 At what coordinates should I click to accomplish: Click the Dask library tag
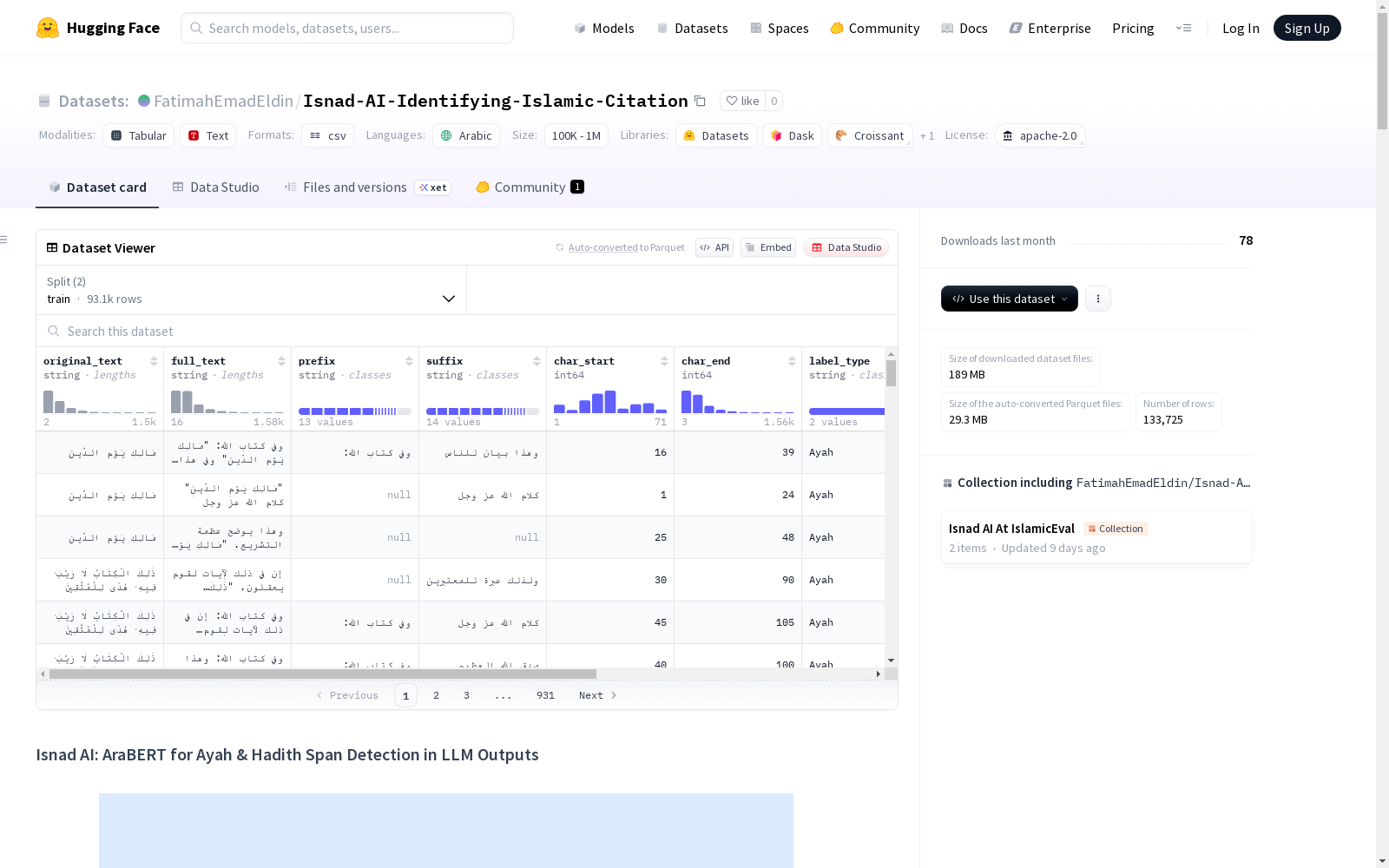click(792, 135)
